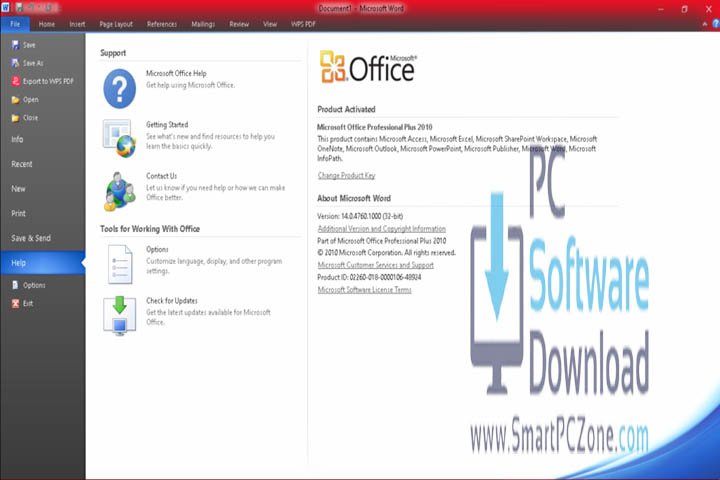Click the Contact Us title text
Viewport: 720px width, 480px height.
tap(162, 176)
